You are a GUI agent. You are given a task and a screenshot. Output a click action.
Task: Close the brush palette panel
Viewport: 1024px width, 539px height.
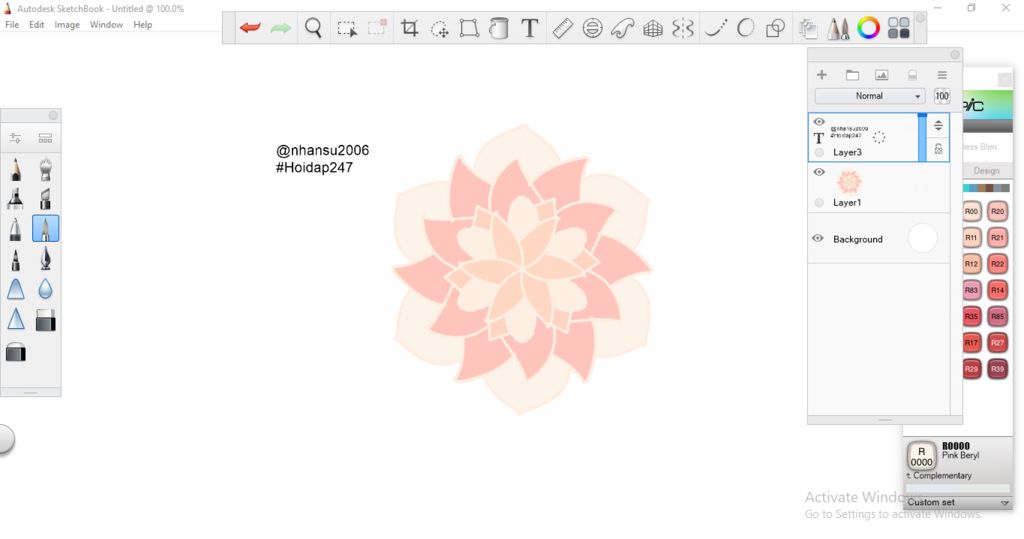coord(53,116)
